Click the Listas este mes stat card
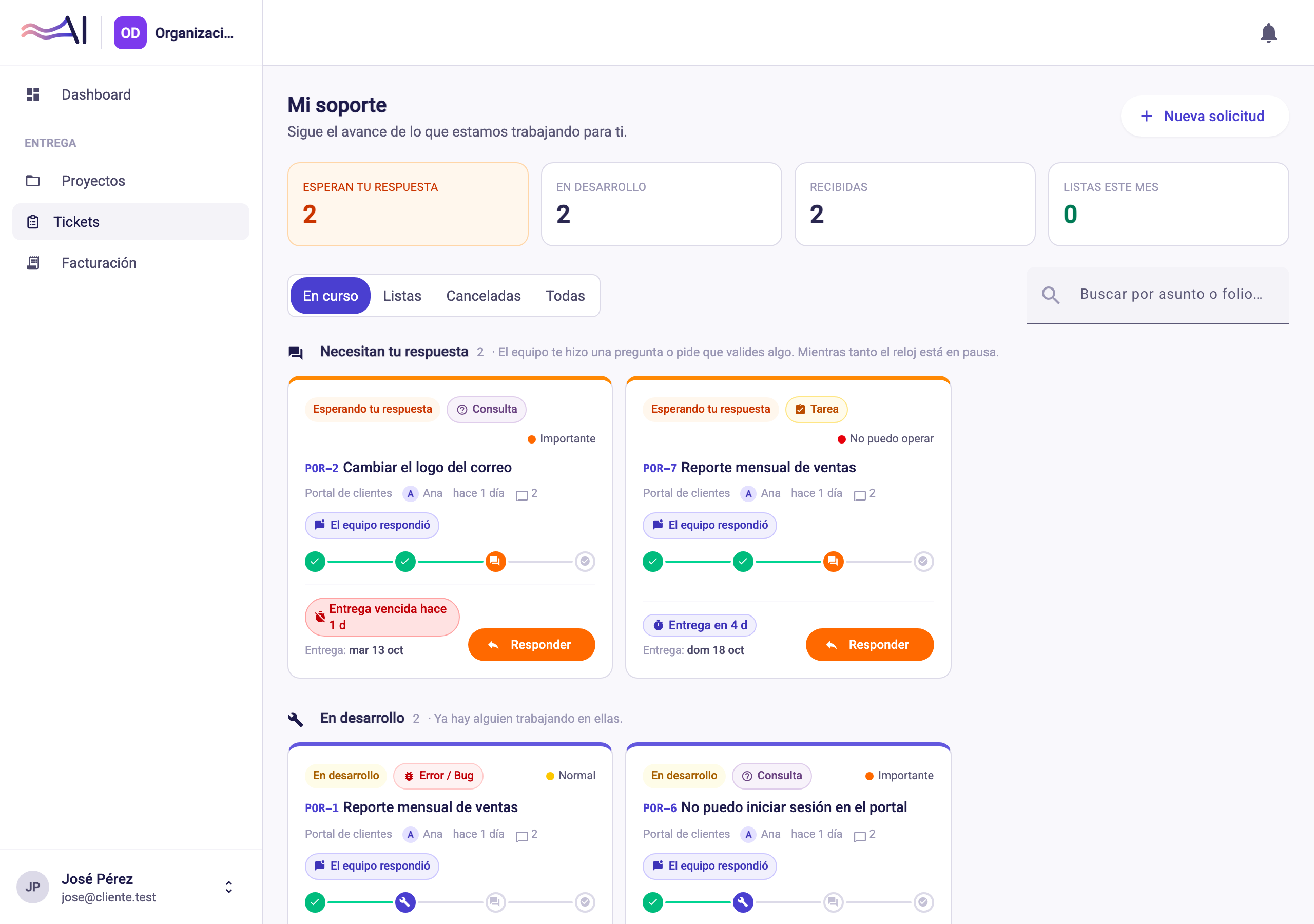1314x924 pixels. coord(1168,204)
